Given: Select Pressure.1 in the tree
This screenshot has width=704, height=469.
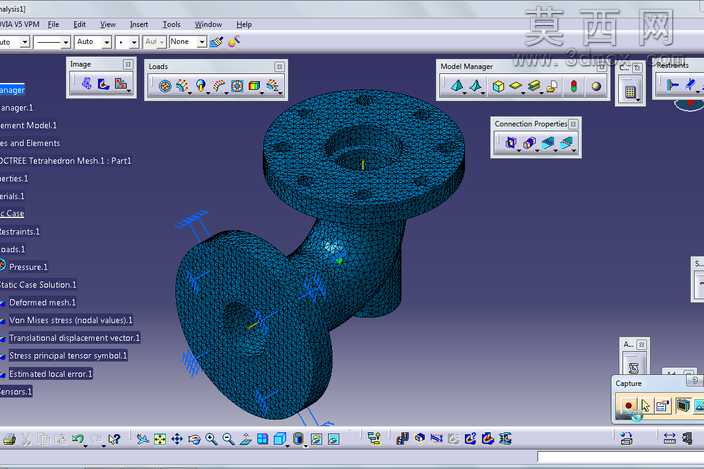Looking at the screenshot, I should (28, 267).
